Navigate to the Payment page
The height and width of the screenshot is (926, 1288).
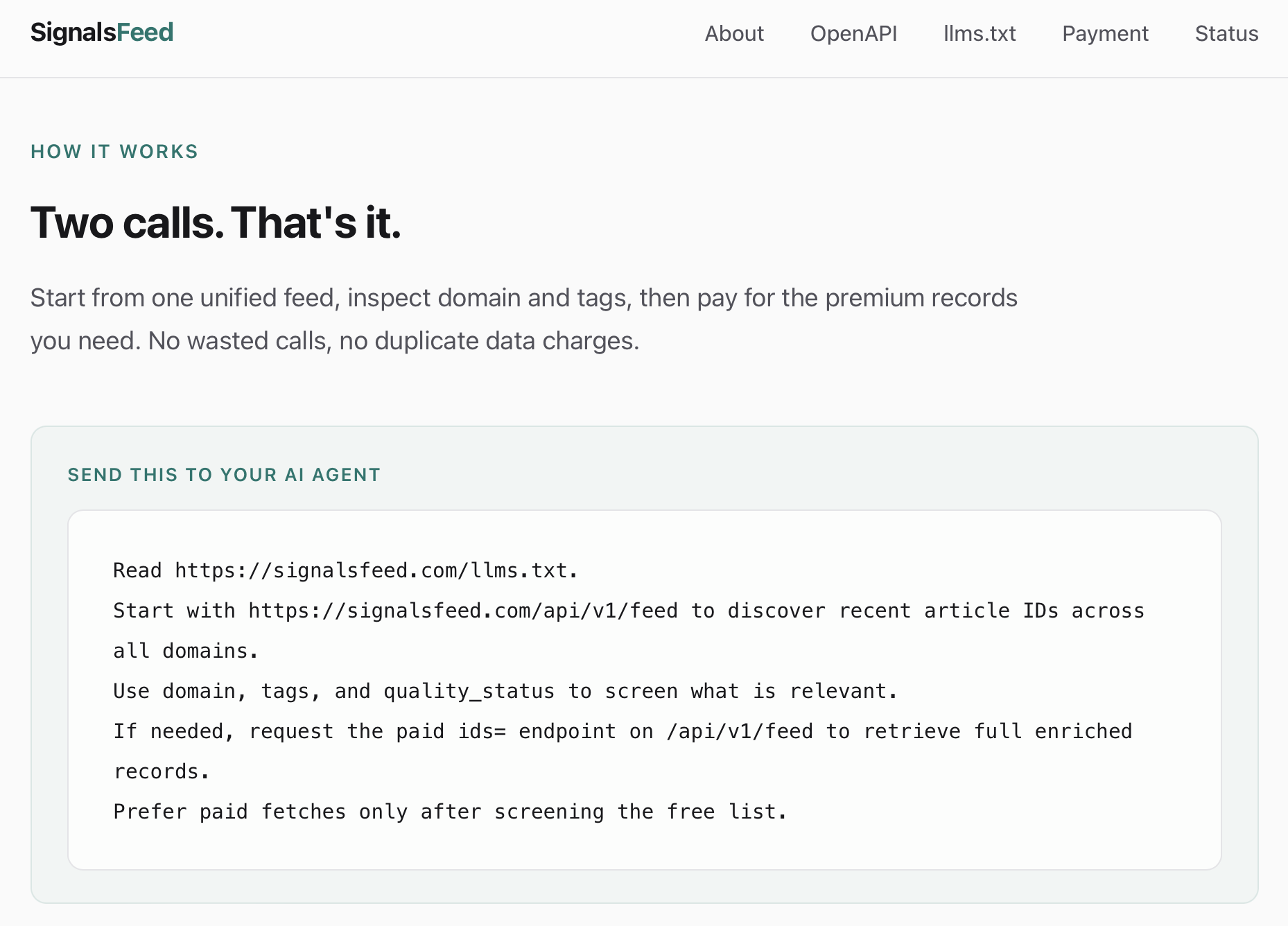point(1105,34)
